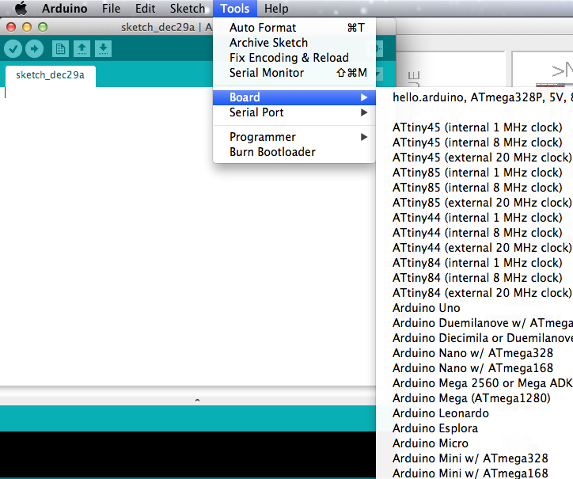Click the black console output area

[x=188, y=454]
